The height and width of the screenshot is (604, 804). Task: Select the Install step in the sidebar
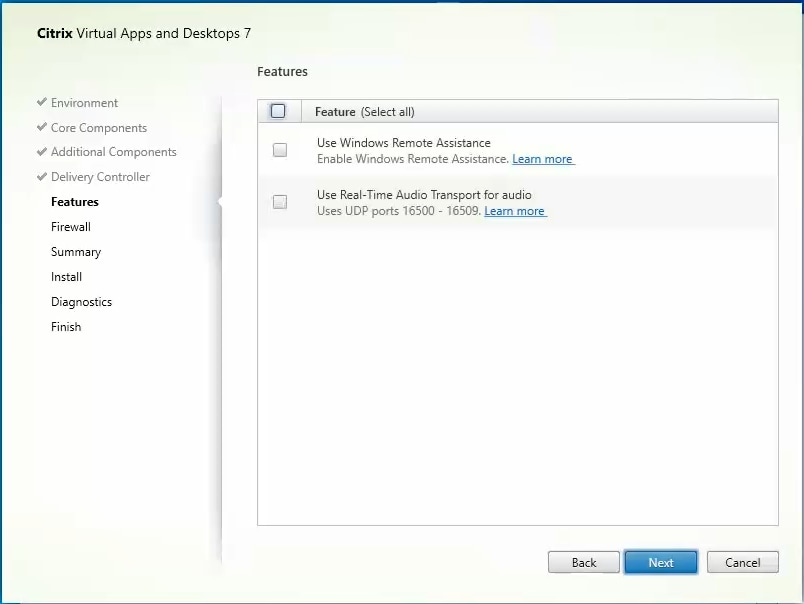click(66, 277)
